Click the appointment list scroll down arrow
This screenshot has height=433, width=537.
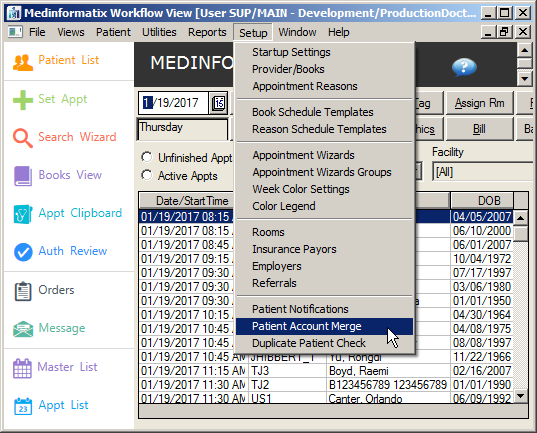coord(521,396)
